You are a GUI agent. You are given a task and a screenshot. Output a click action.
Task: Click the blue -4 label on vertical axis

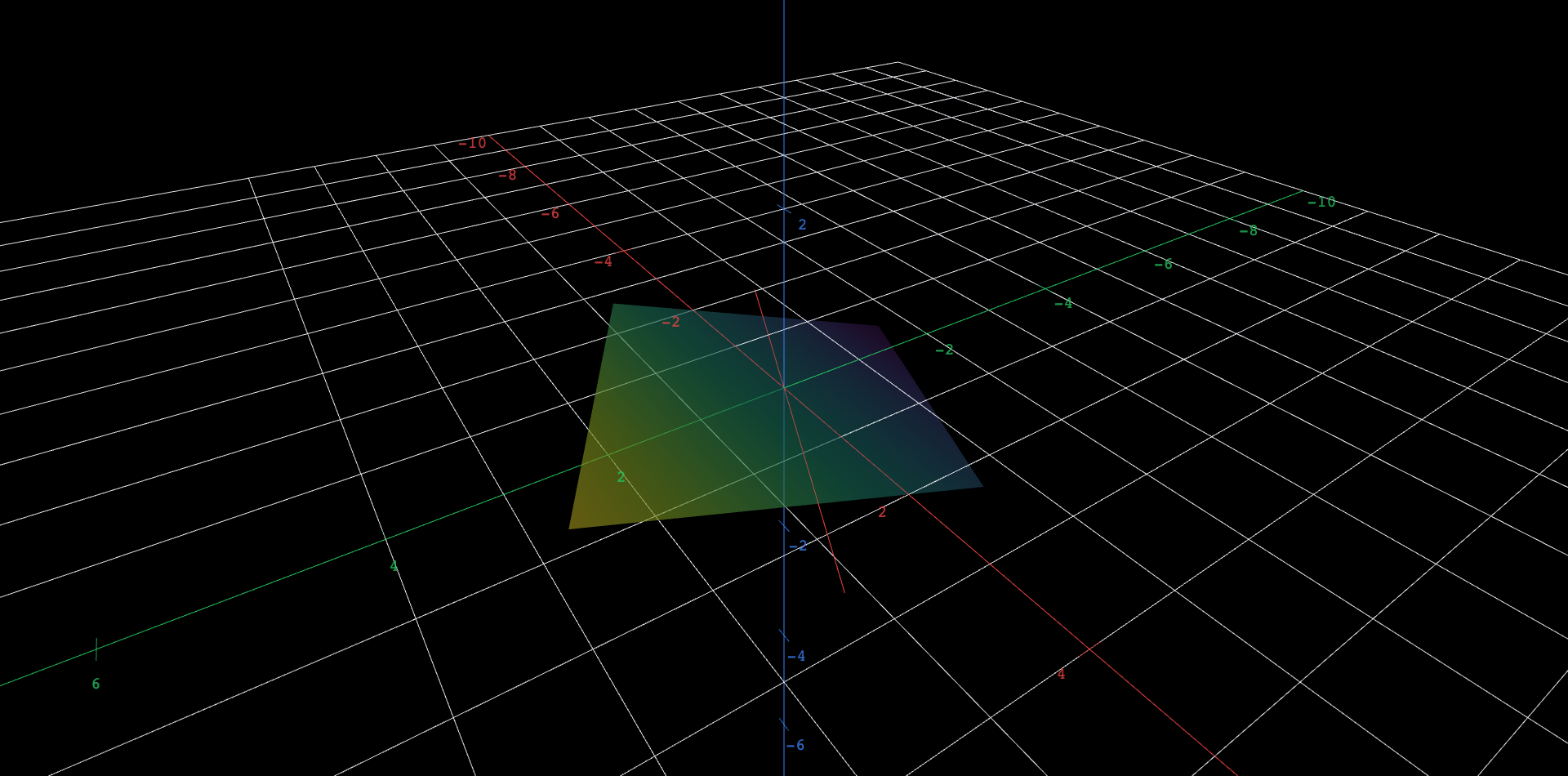[x=796, y=656]
